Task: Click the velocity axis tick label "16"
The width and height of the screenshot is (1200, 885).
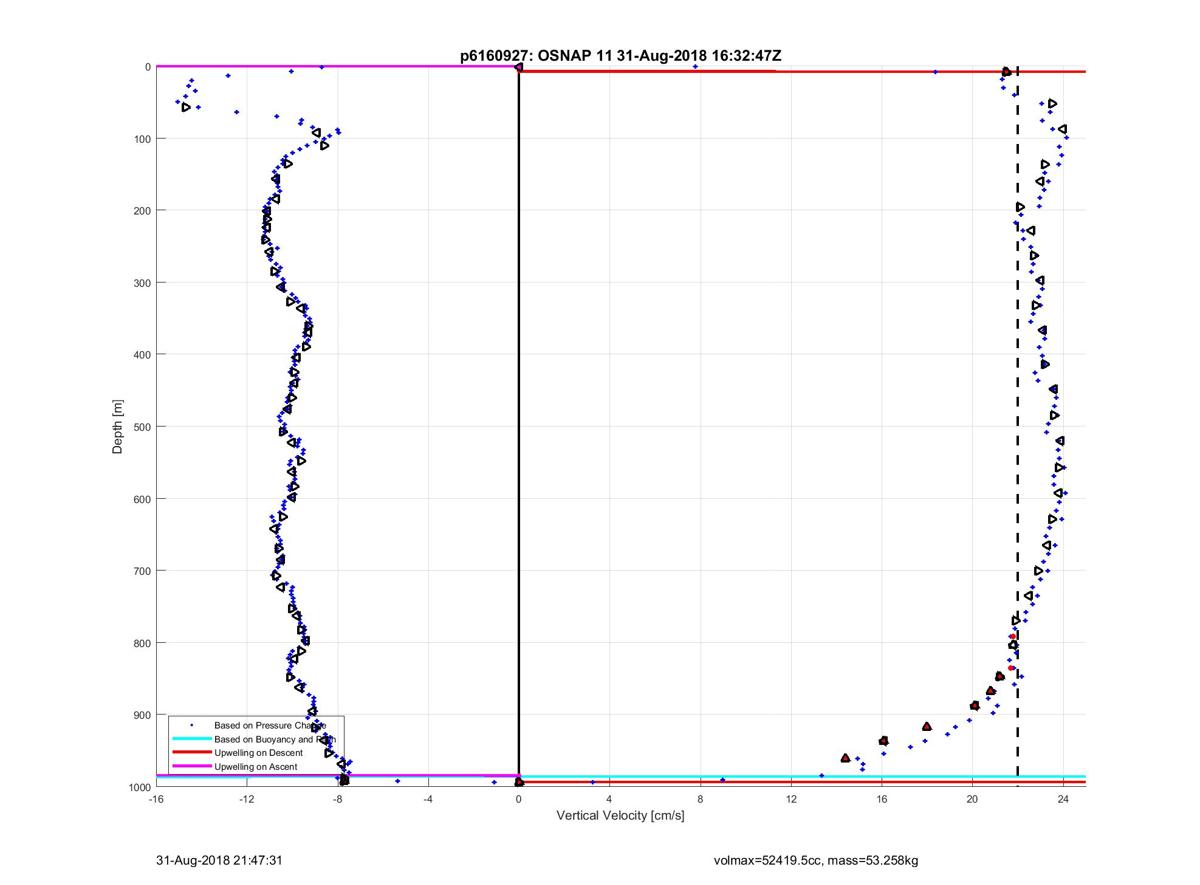Action: pos(882,800)
